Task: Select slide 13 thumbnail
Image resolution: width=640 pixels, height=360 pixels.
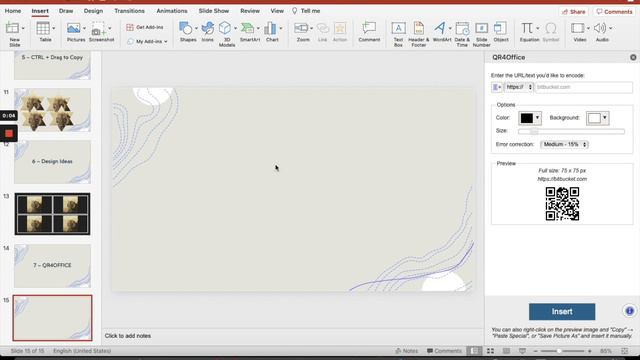Action: (x=52, y=214)
